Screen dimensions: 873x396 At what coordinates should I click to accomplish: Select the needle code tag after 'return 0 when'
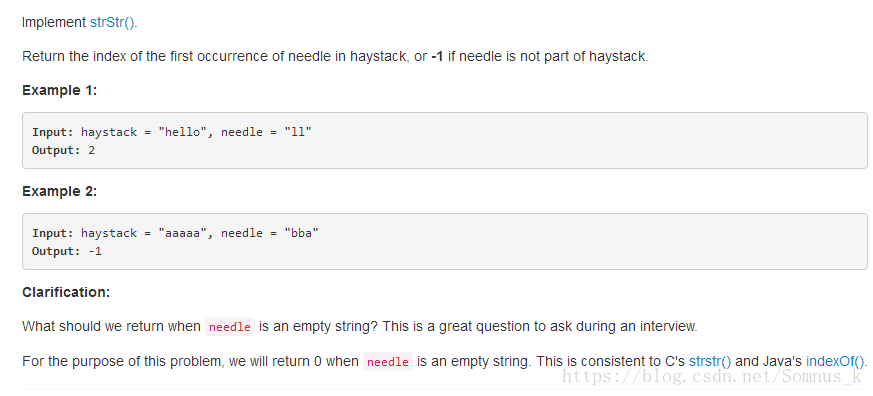point(388,361)
